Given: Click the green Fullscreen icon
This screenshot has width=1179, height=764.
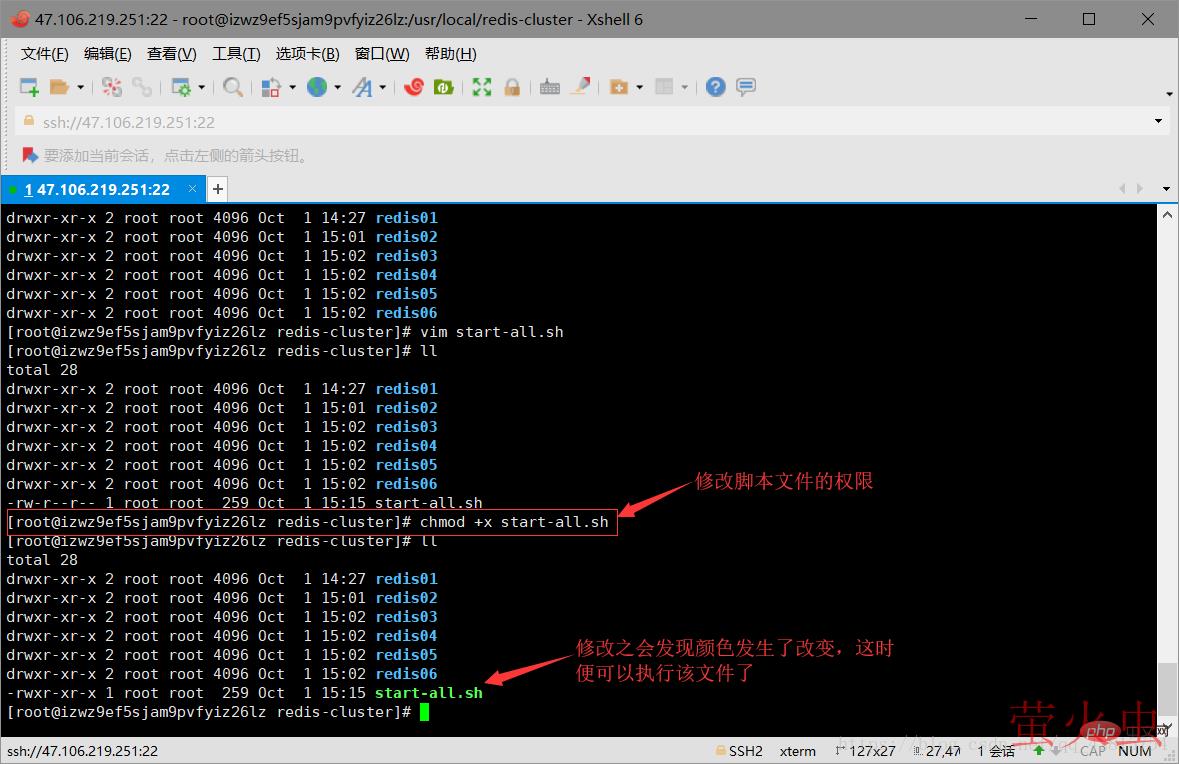Looking at the screenshot, I should coord(482,88).
